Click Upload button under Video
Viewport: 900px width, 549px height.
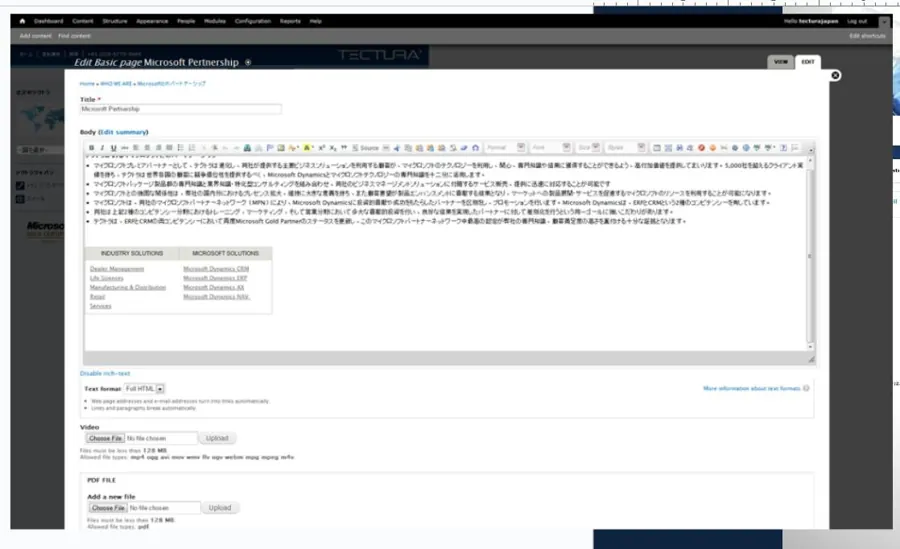point(217,438)
